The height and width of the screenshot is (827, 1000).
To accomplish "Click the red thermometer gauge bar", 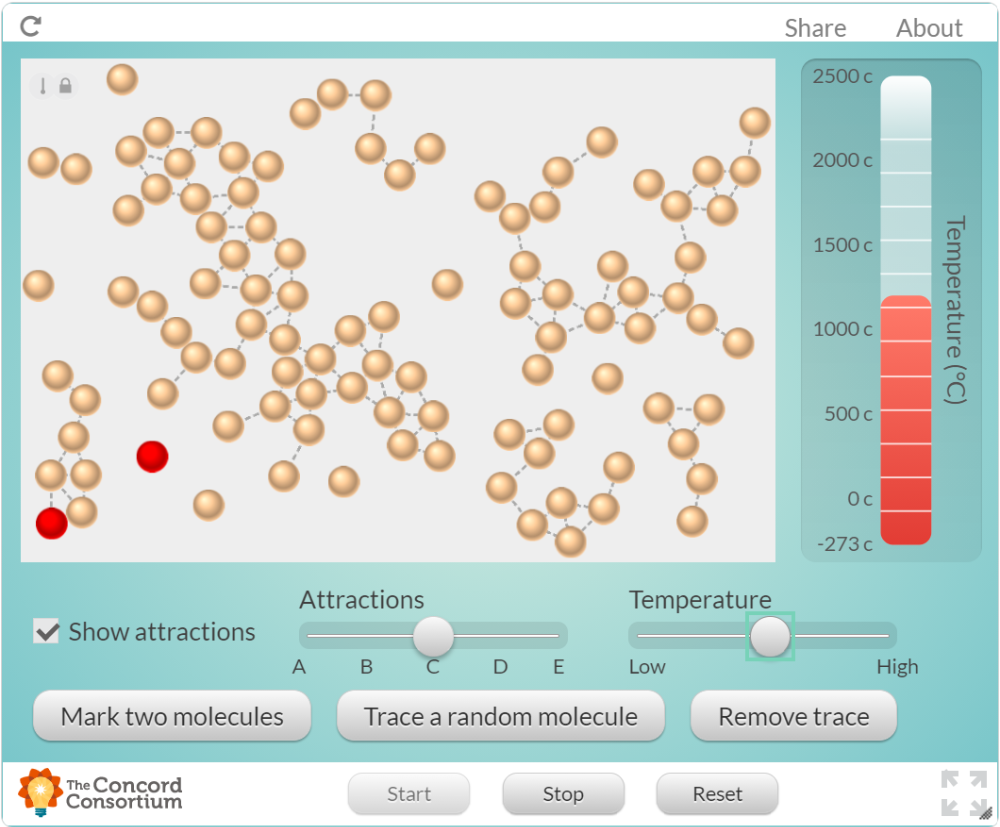I will coord(906,420).
